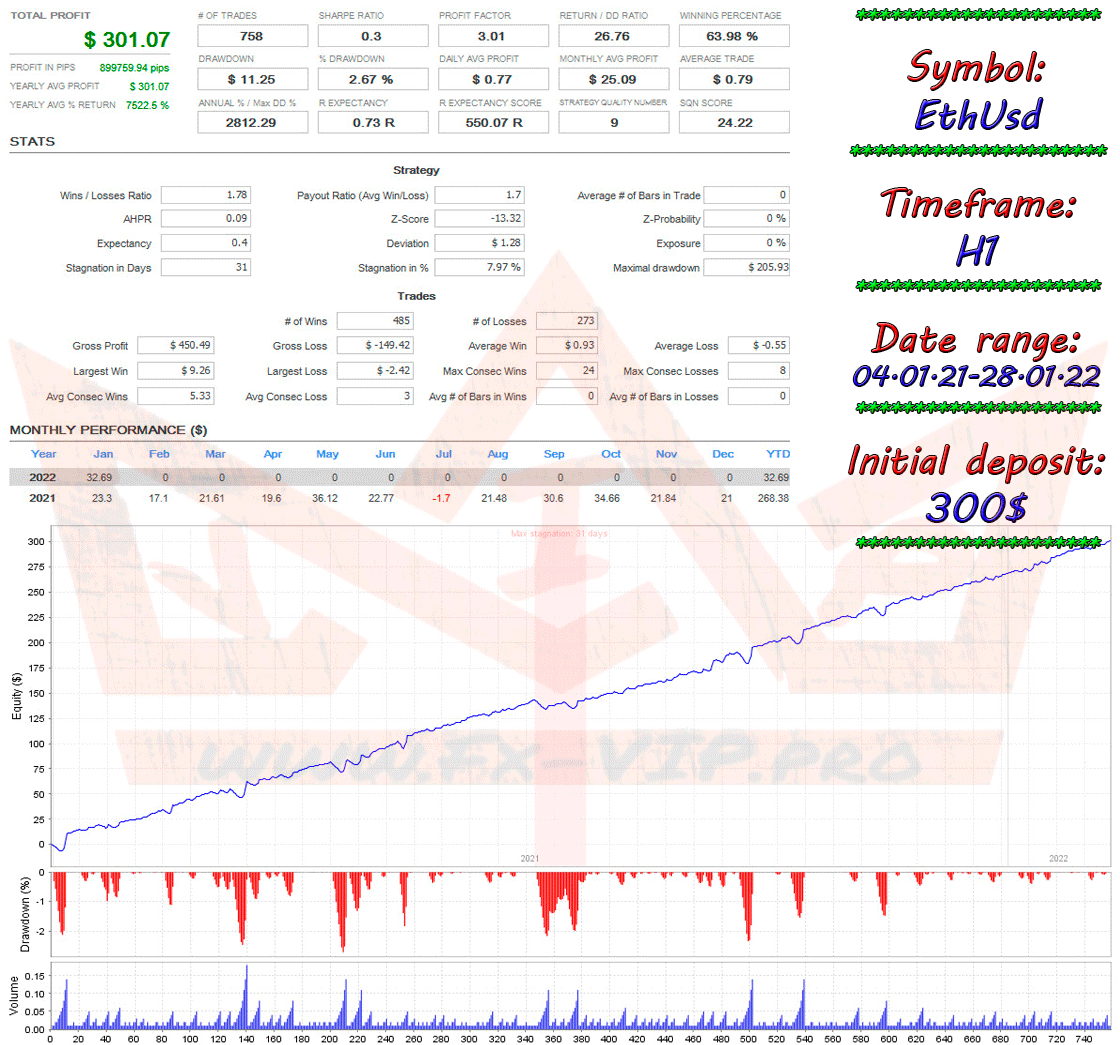Screen dimensions: 1120x1045
Task: Click the # of Wins field showing 485
Action: click(375, 321)
